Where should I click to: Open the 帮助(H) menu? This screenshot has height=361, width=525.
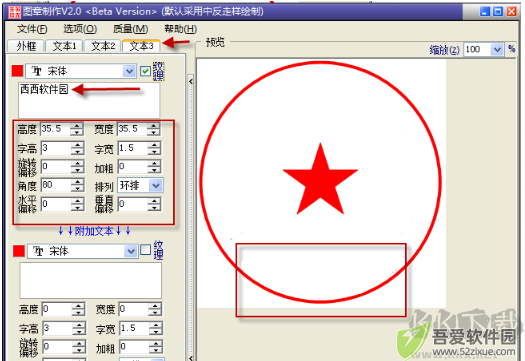[x=180, y=29]
